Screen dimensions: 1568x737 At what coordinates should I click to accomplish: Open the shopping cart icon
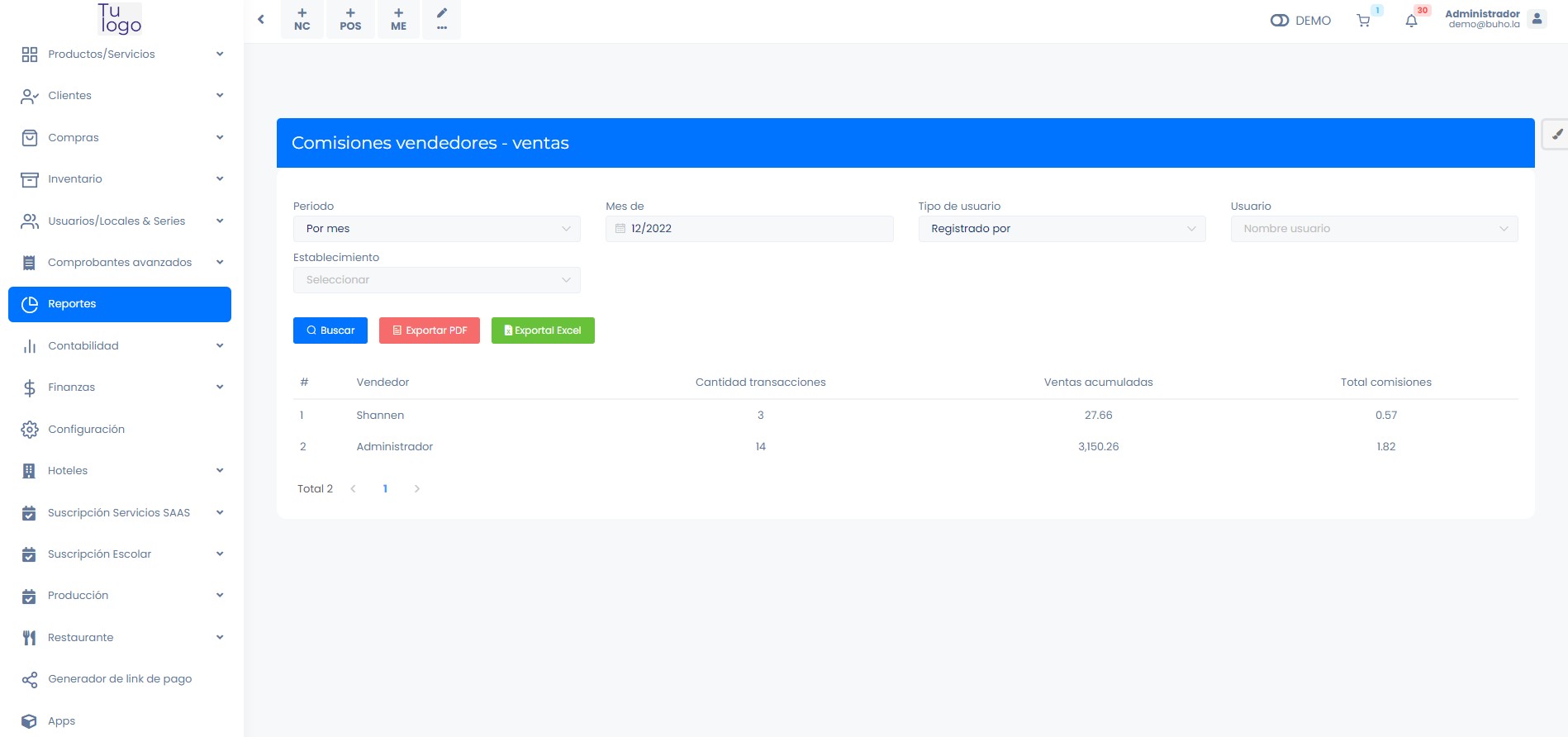pos(1363,21)
